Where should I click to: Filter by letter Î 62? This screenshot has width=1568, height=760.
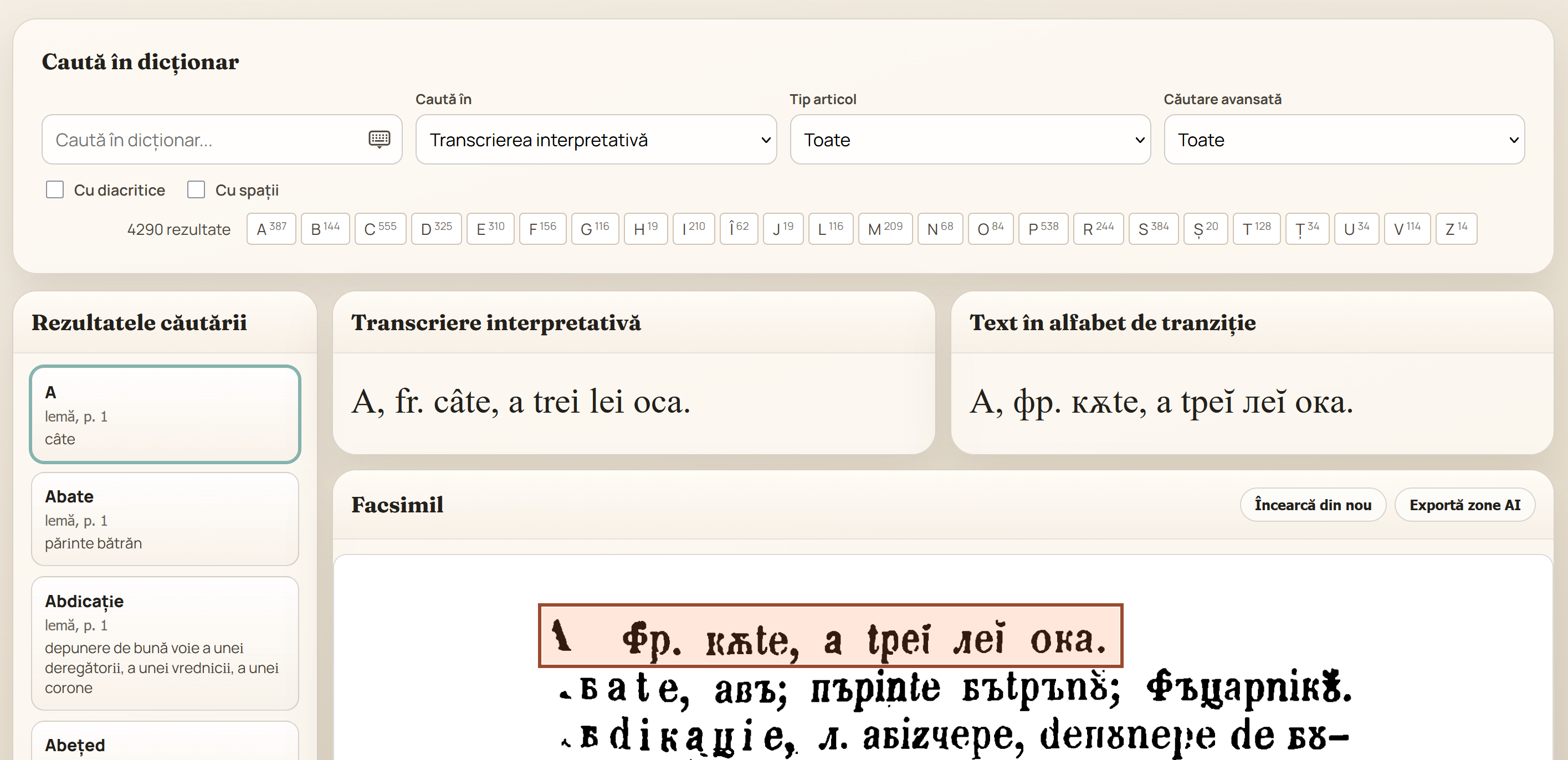point(739,229)
